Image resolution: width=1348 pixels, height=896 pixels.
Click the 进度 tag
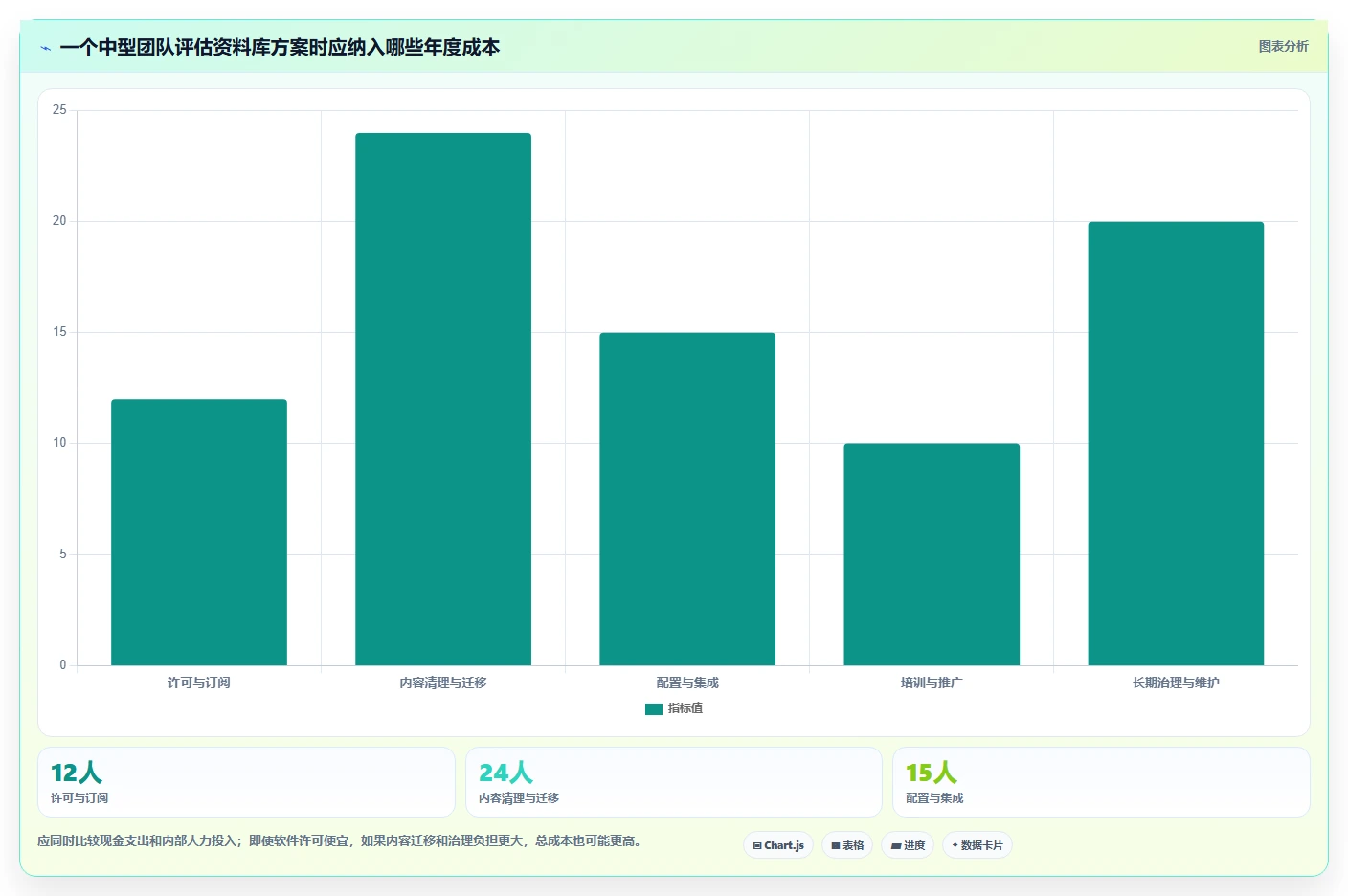pos(908,845)
